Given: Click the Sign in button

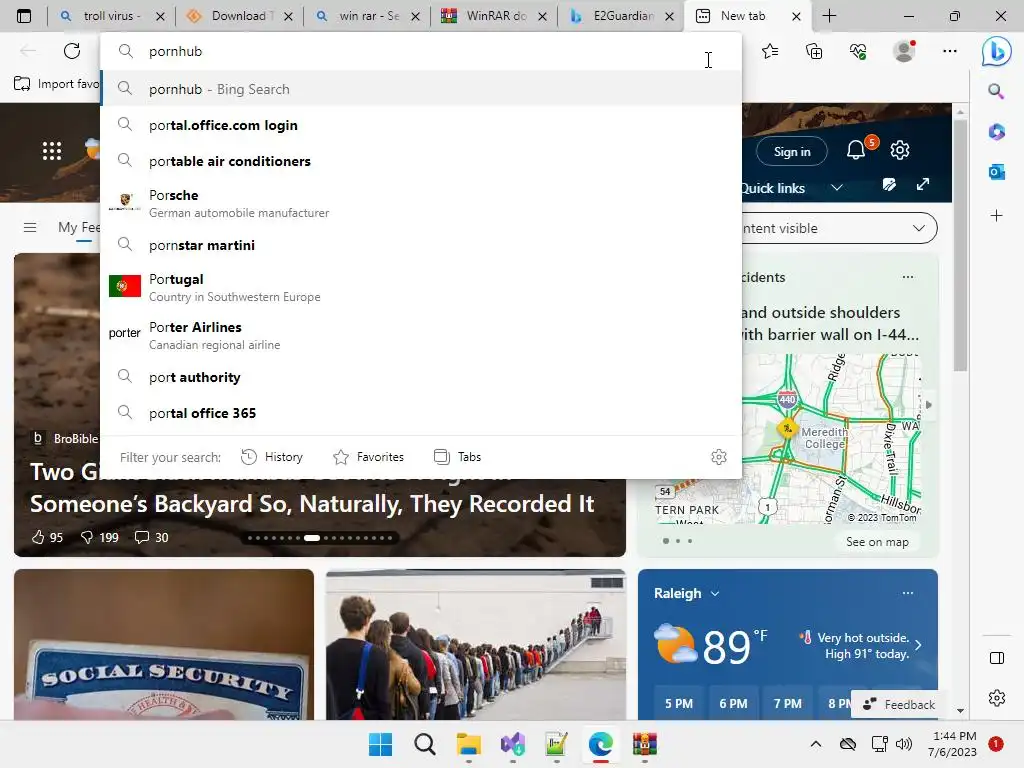Looking at the screenshot, I should 792,152.
